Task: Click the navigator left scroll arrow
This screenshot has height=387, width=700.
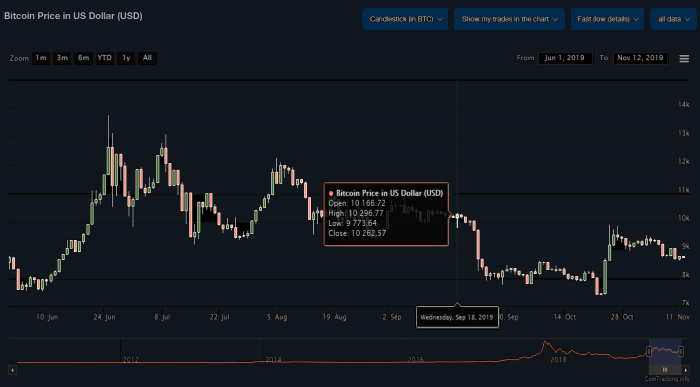Action: click(12, 370)
